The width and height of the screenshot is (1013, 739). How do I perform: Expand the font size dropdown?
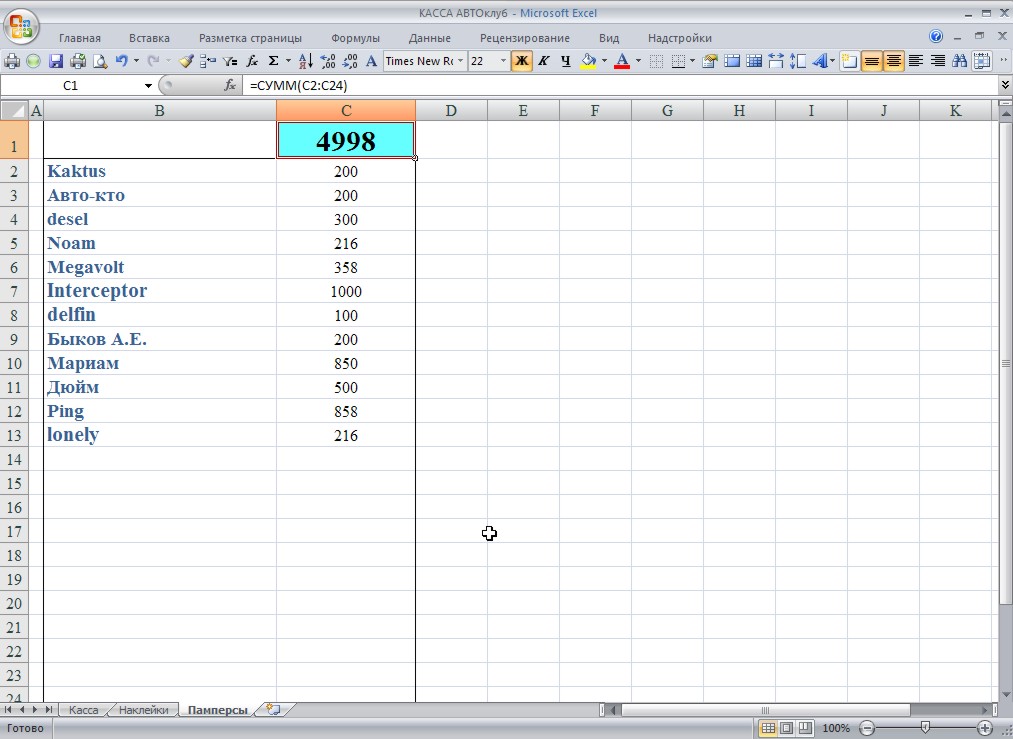pos(503,61)
